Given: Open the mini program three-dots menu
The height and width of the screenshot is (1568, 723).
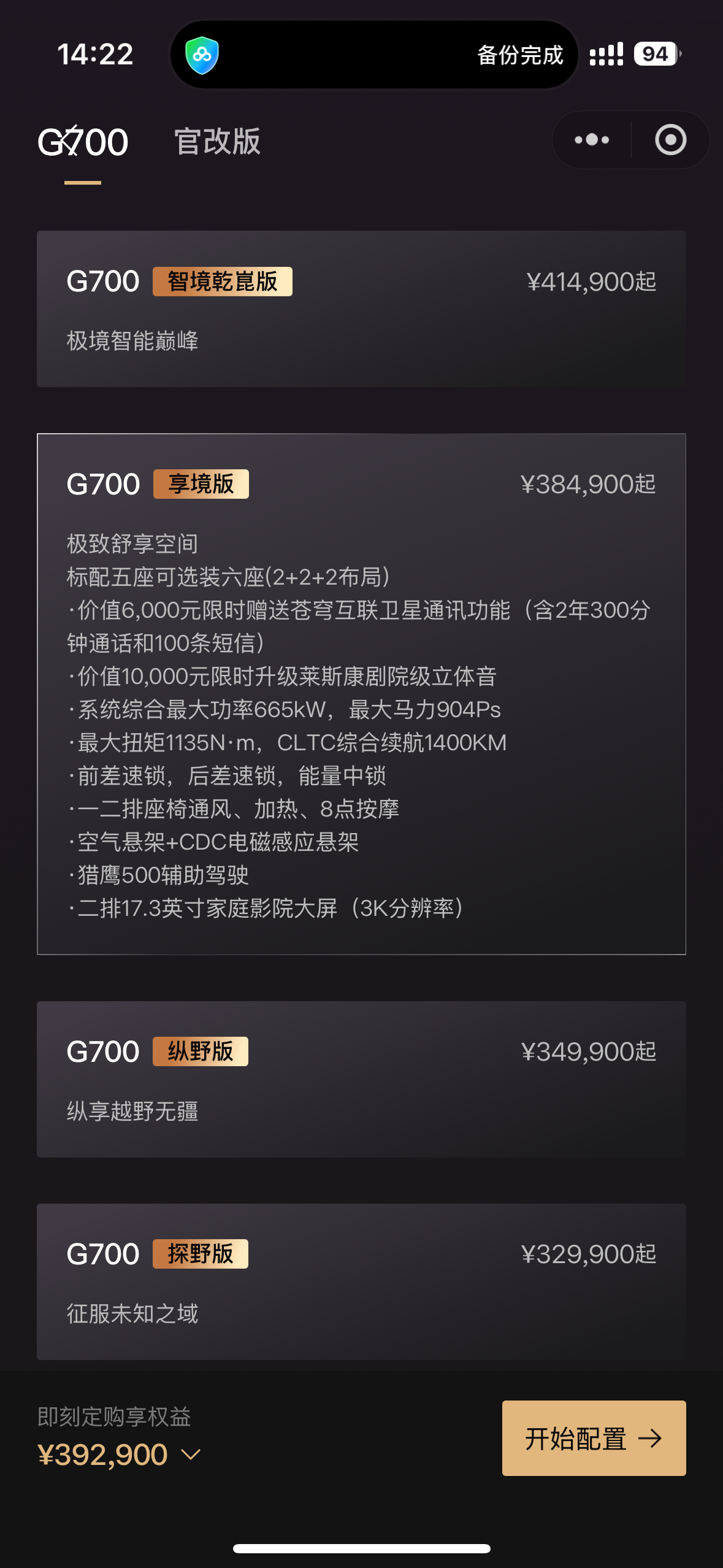Looking at the screenshot, I should tap(592, 140).
